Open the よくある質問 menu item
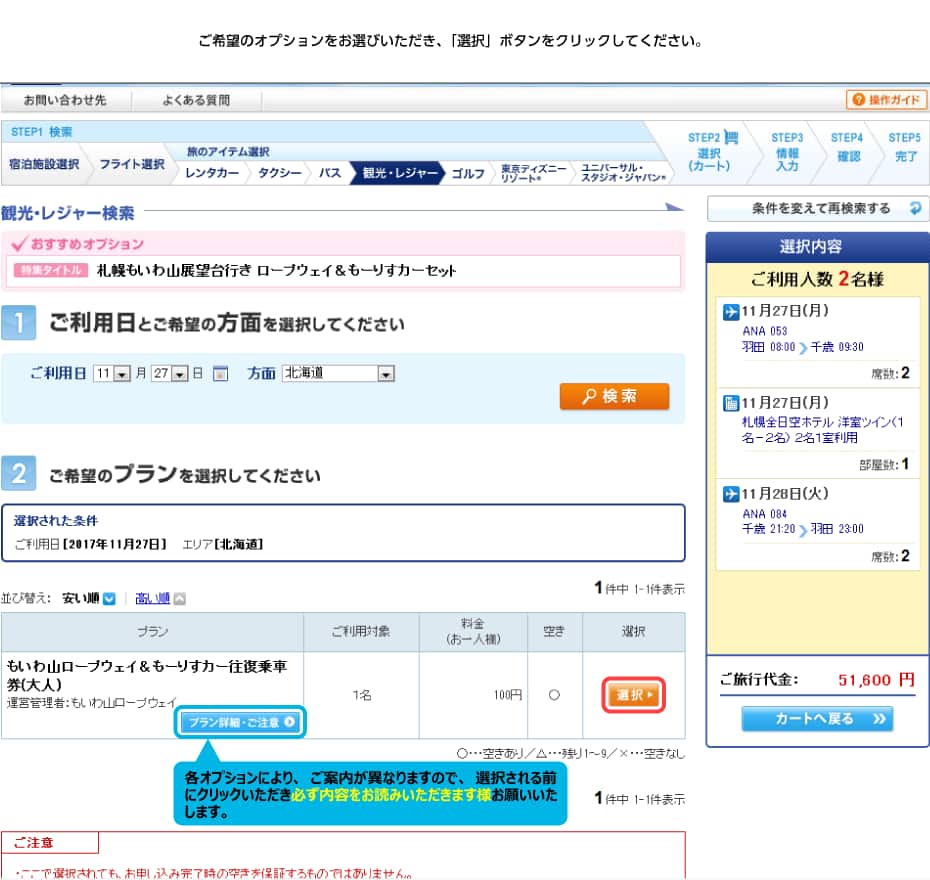 (196, 100)
